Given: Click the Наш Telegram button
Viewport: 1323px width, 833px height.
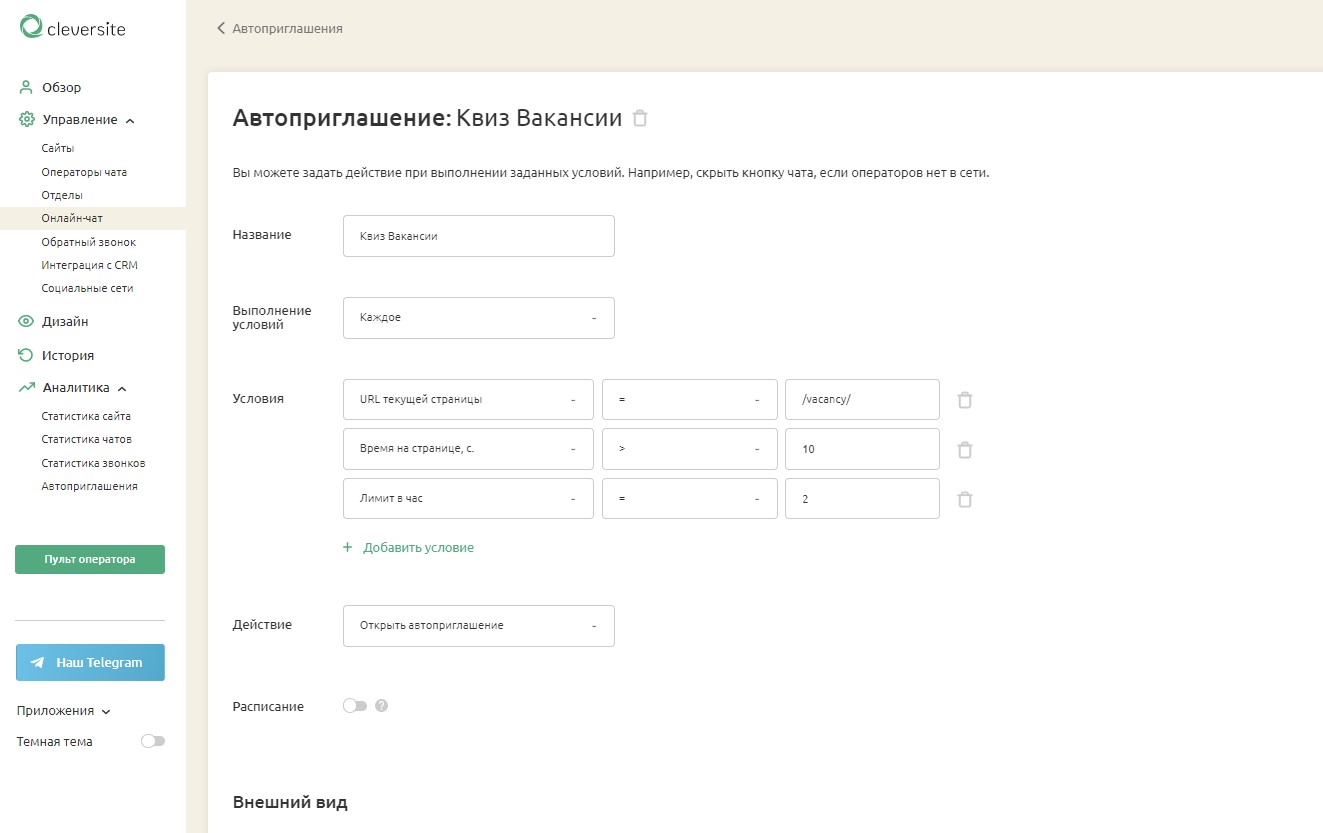Looking at the screenshot, I should point(90,662).
